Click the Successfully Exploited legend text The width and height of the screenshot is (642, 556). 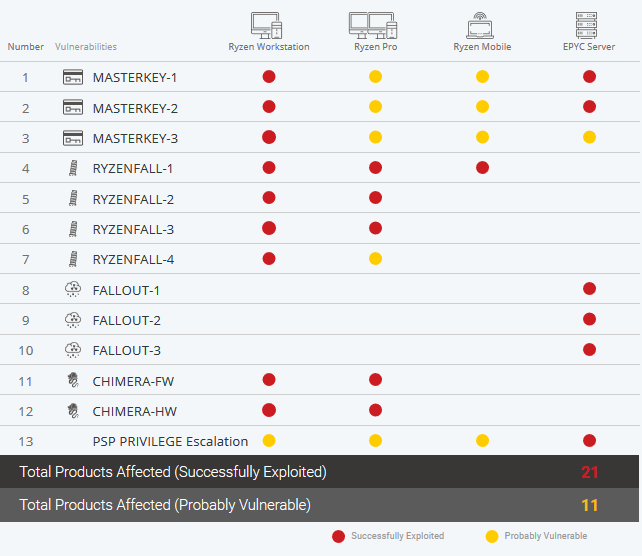point(398,536)
